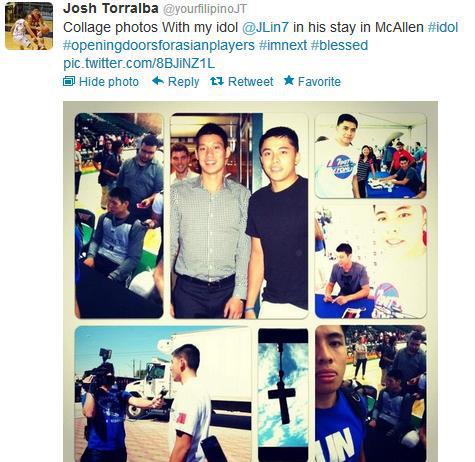Click the cross necklace photo in collage
The image size is (475, 462).
tap(283, 394)
